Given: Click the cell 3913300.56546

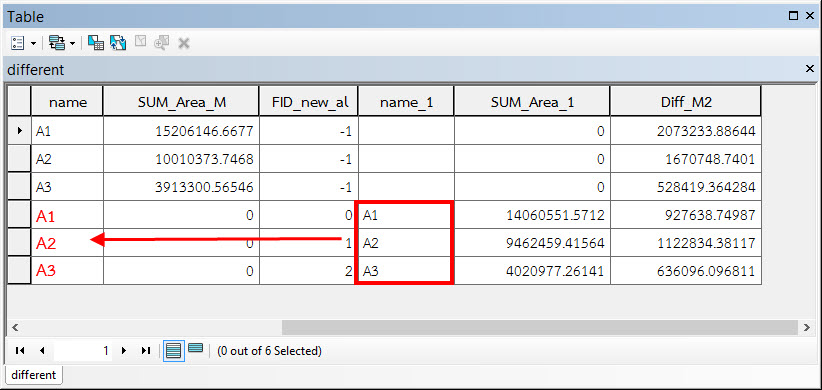Looking at the screenshot, I should tap(181, 187).
